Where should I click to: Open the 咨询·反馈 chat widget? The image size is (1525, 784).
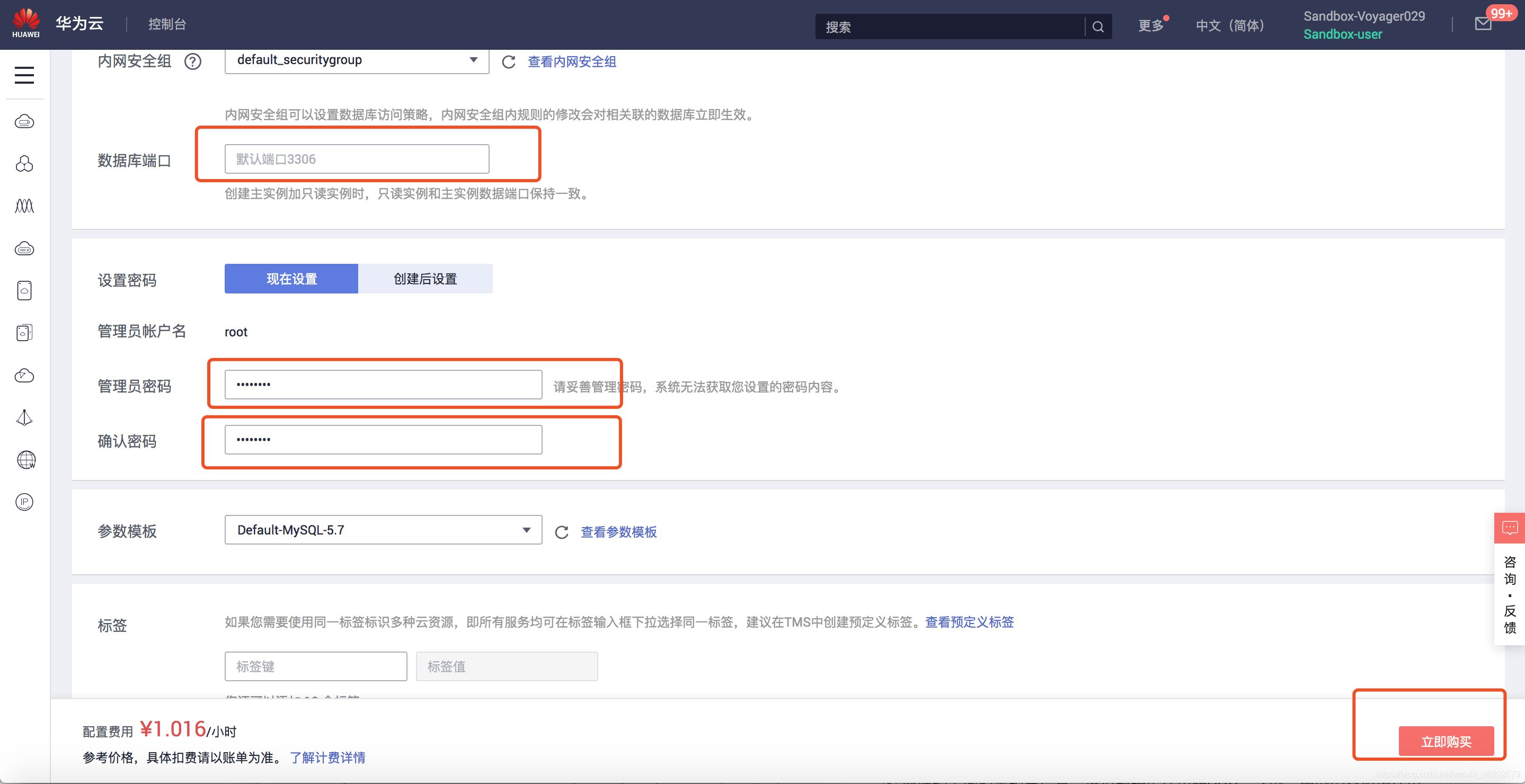[1509, 578]
